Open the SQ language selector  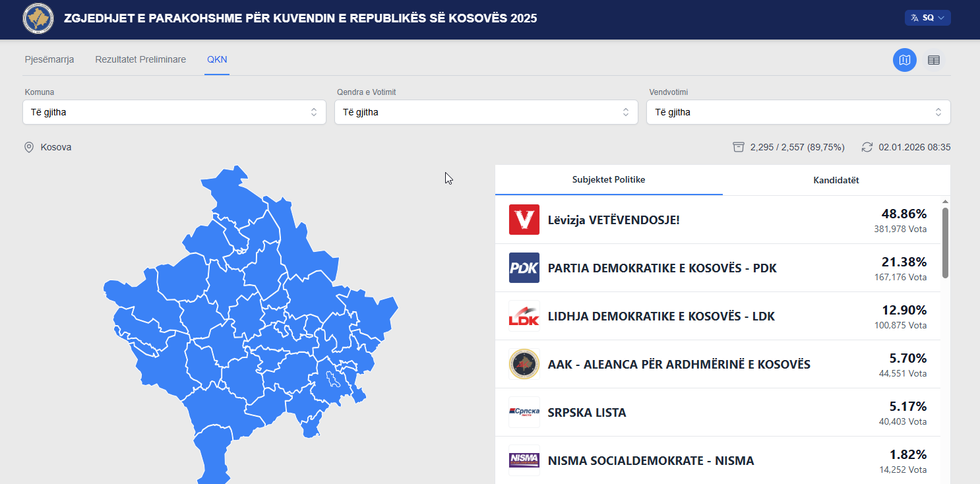point(927,18)
